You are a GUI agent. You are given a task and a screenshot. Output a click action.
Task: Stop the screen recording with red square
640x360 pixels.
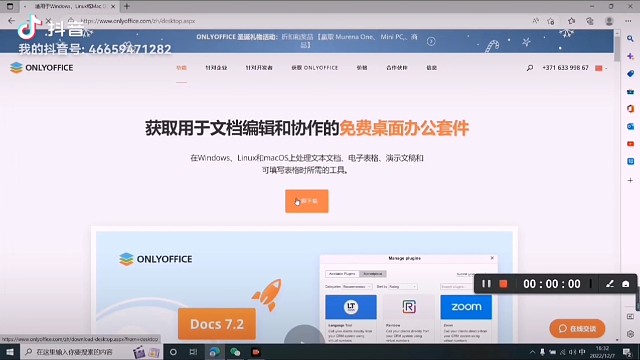click(x=503, y=284)
